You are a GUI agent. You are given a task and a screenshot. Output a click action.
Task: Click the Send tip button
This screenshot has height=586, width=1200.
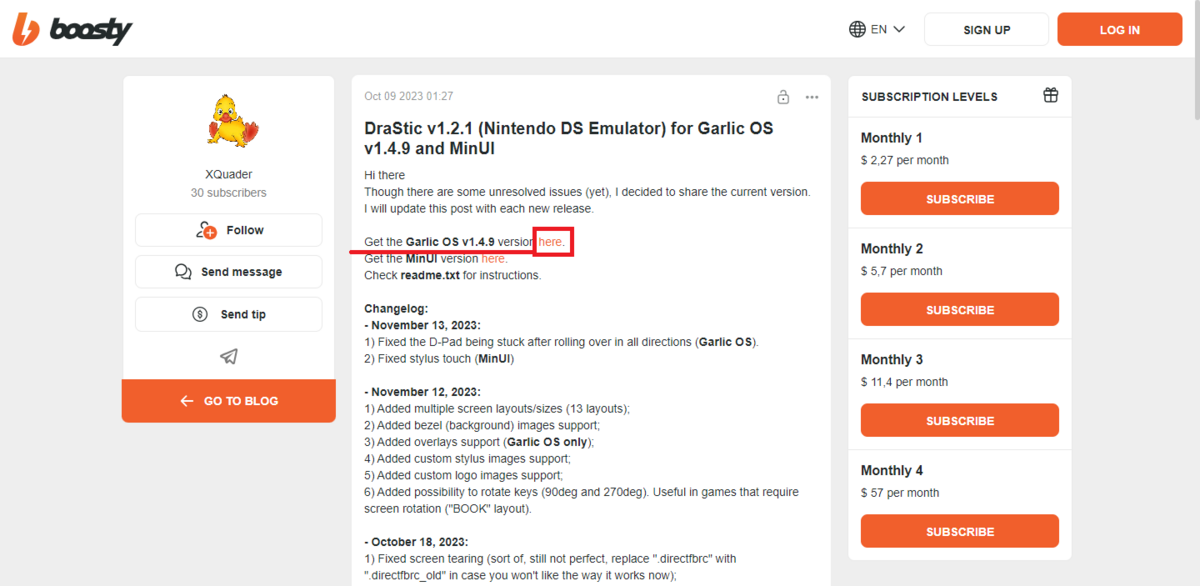(x=228, y=314)
